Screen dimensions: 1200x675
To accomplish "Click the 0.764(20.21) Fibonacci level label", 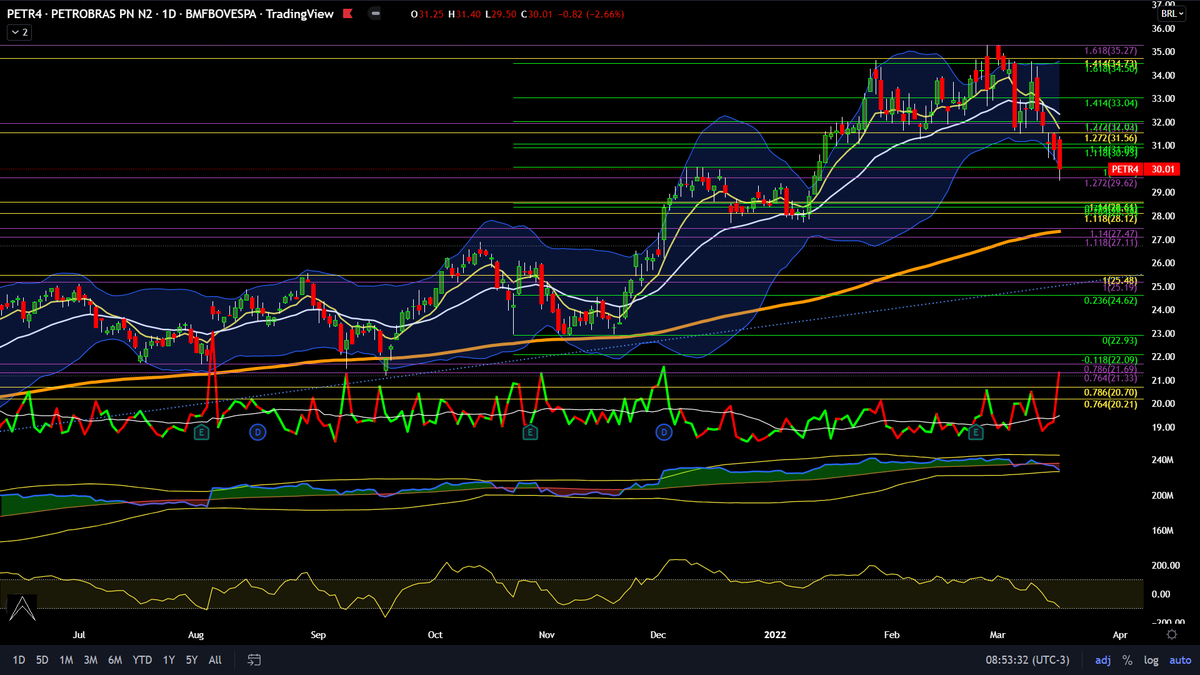I will (1111, 404).
